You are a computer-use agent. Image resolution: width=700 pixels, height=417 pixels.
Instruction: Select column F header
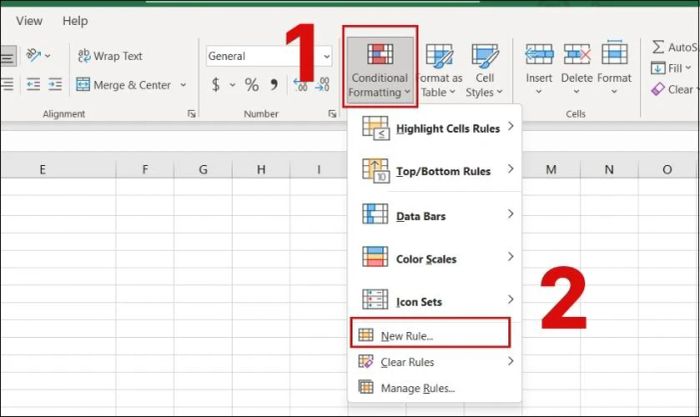tap(145, 169)
